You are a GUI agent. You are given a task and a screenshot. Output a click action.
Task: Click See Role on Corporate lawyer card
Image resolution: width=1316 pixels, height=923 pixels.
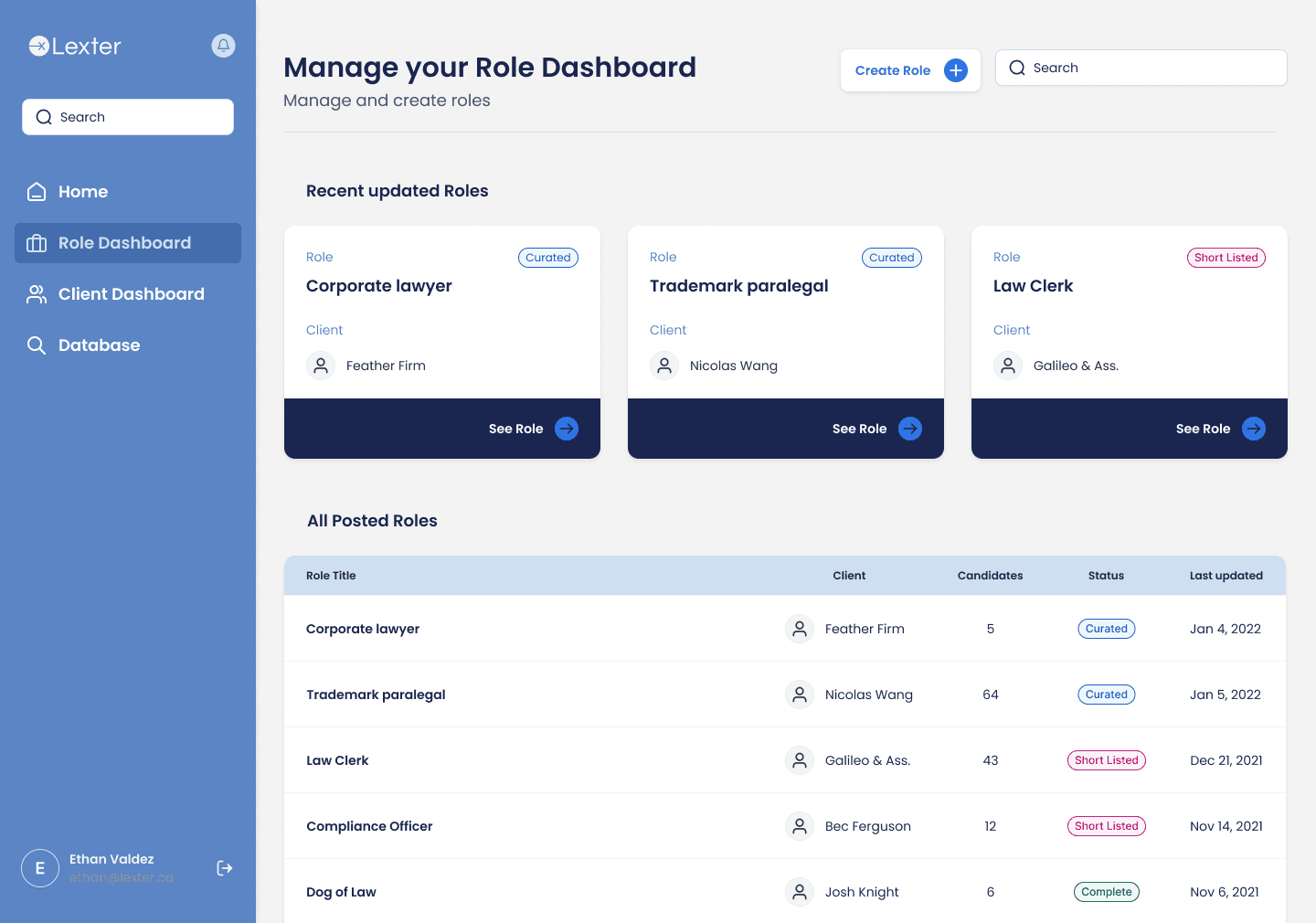534,429
